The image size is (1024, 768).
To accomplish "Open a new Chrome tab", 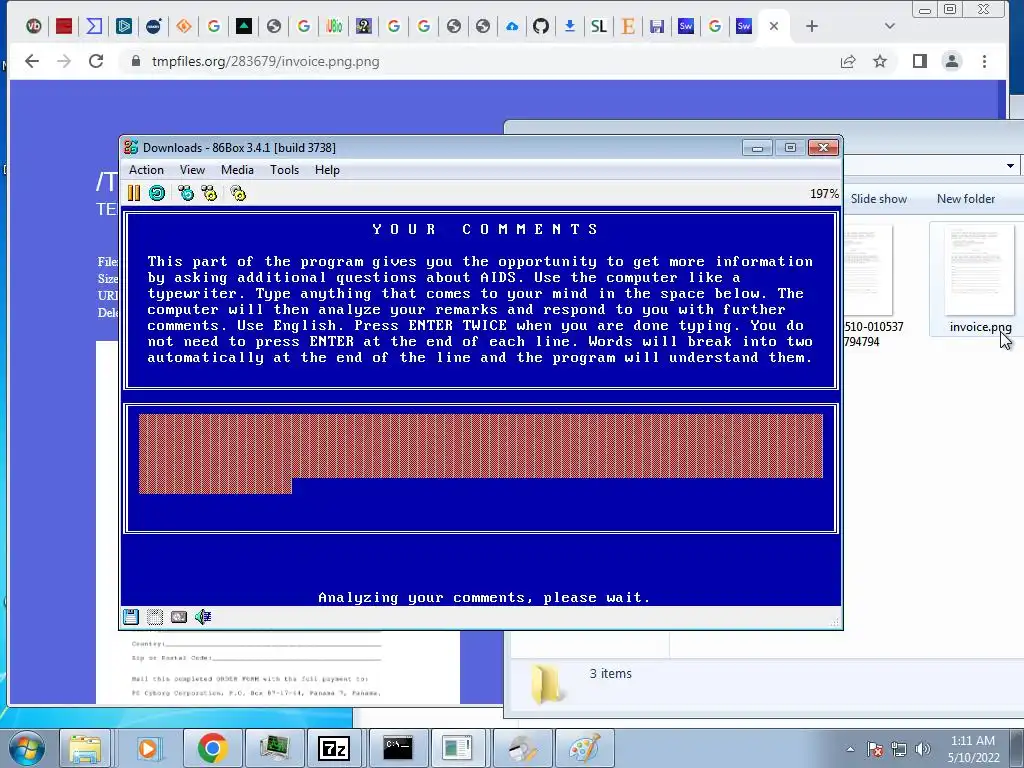I will coord(812,26).
